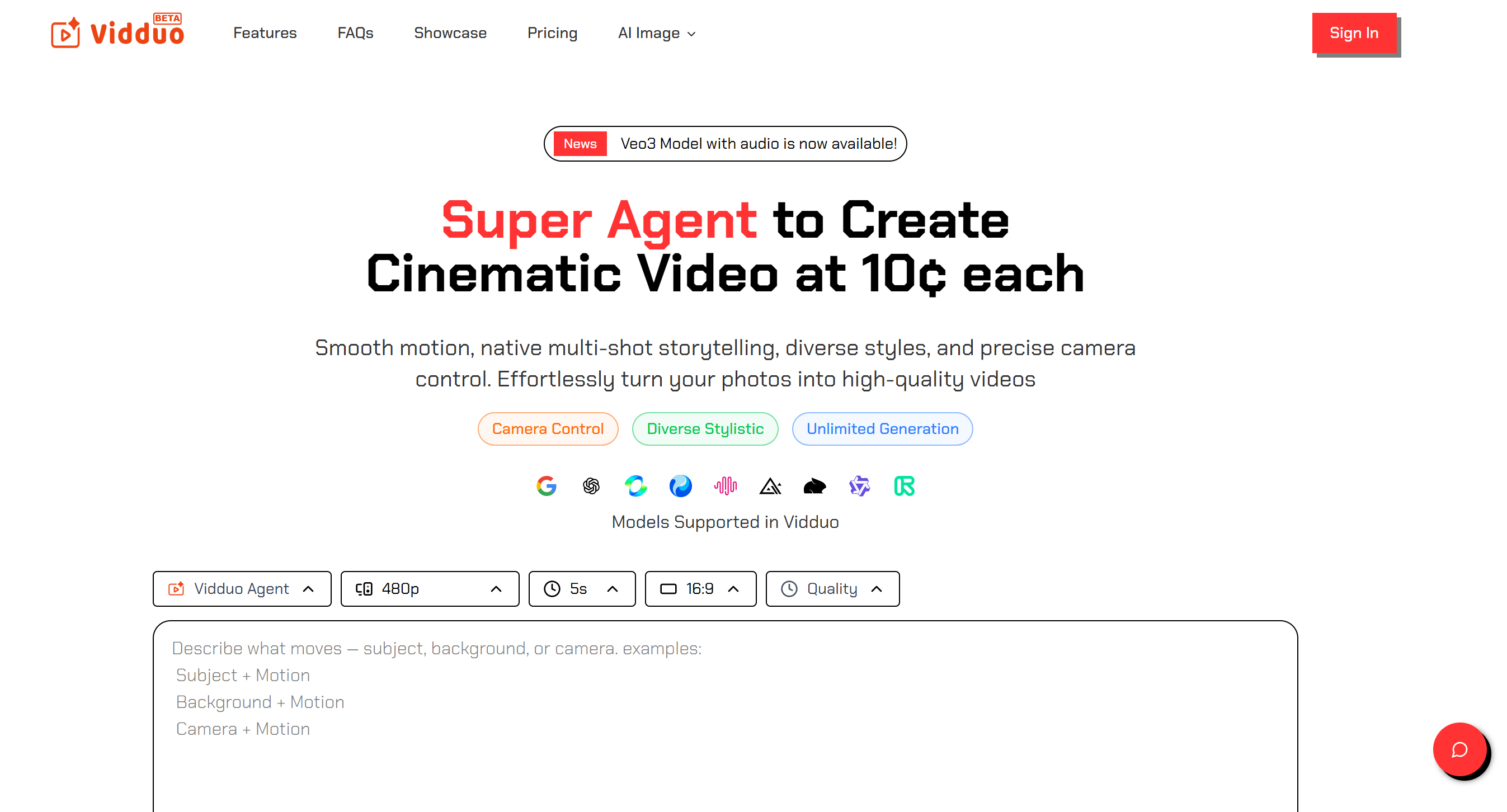Select the Diverse Stylistic tag
The width and height of the screenshot is (1507, 812).
coord(705,429)
